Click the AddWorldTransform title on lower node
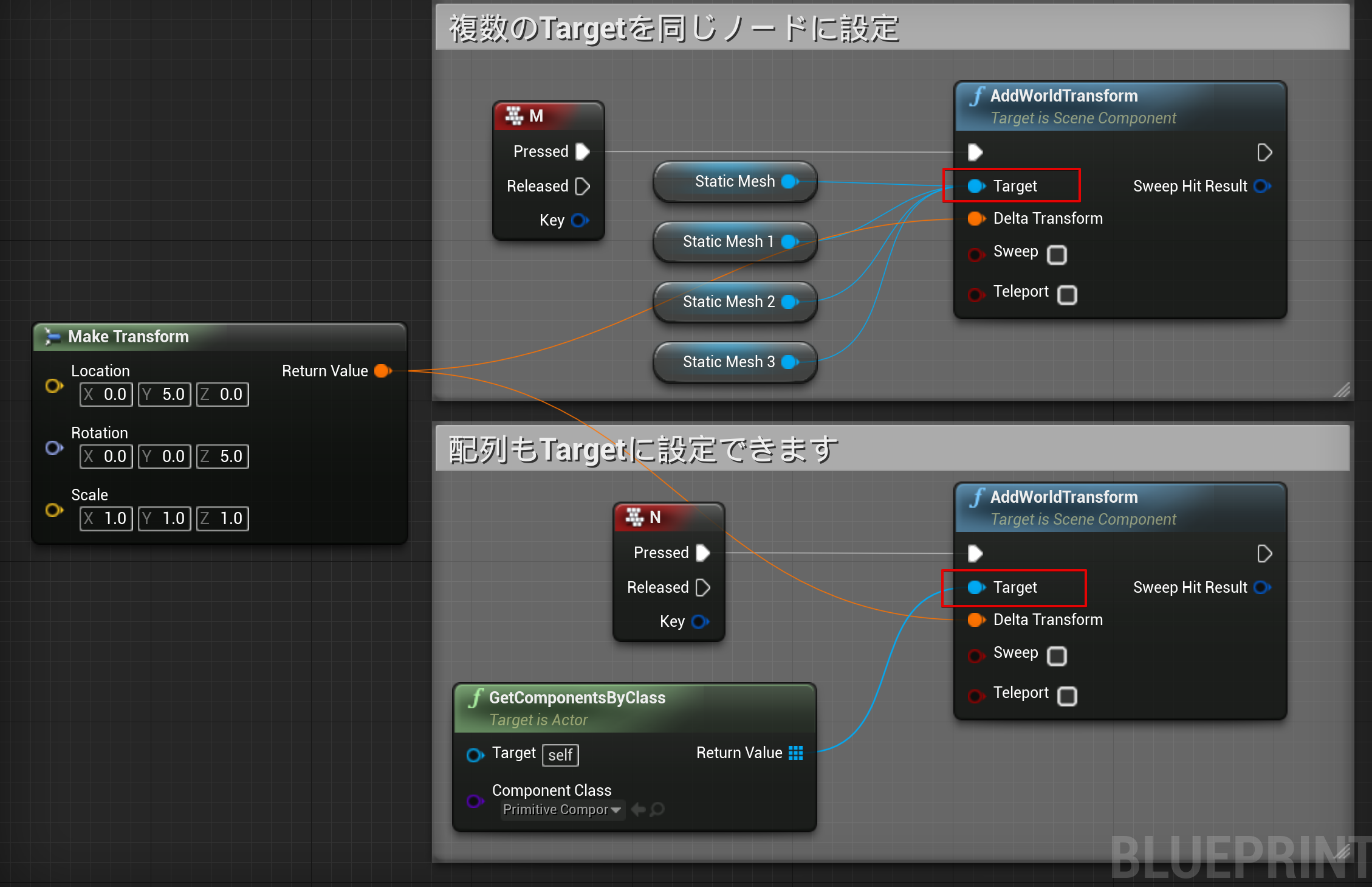1372x887 pixels. coord(1063,497)
